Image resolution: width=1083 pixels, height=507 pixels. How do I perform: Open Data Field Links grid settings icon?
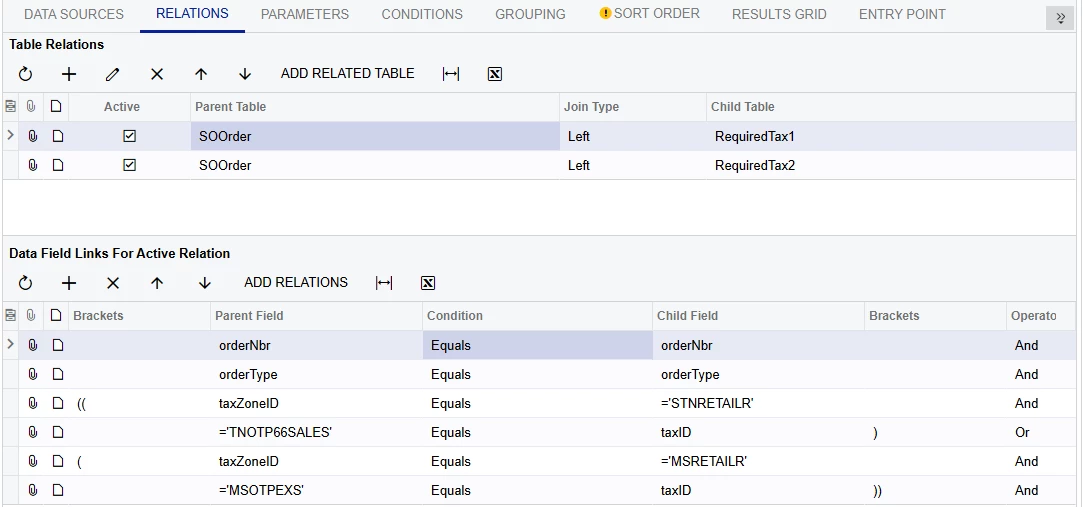coord(10,315)
